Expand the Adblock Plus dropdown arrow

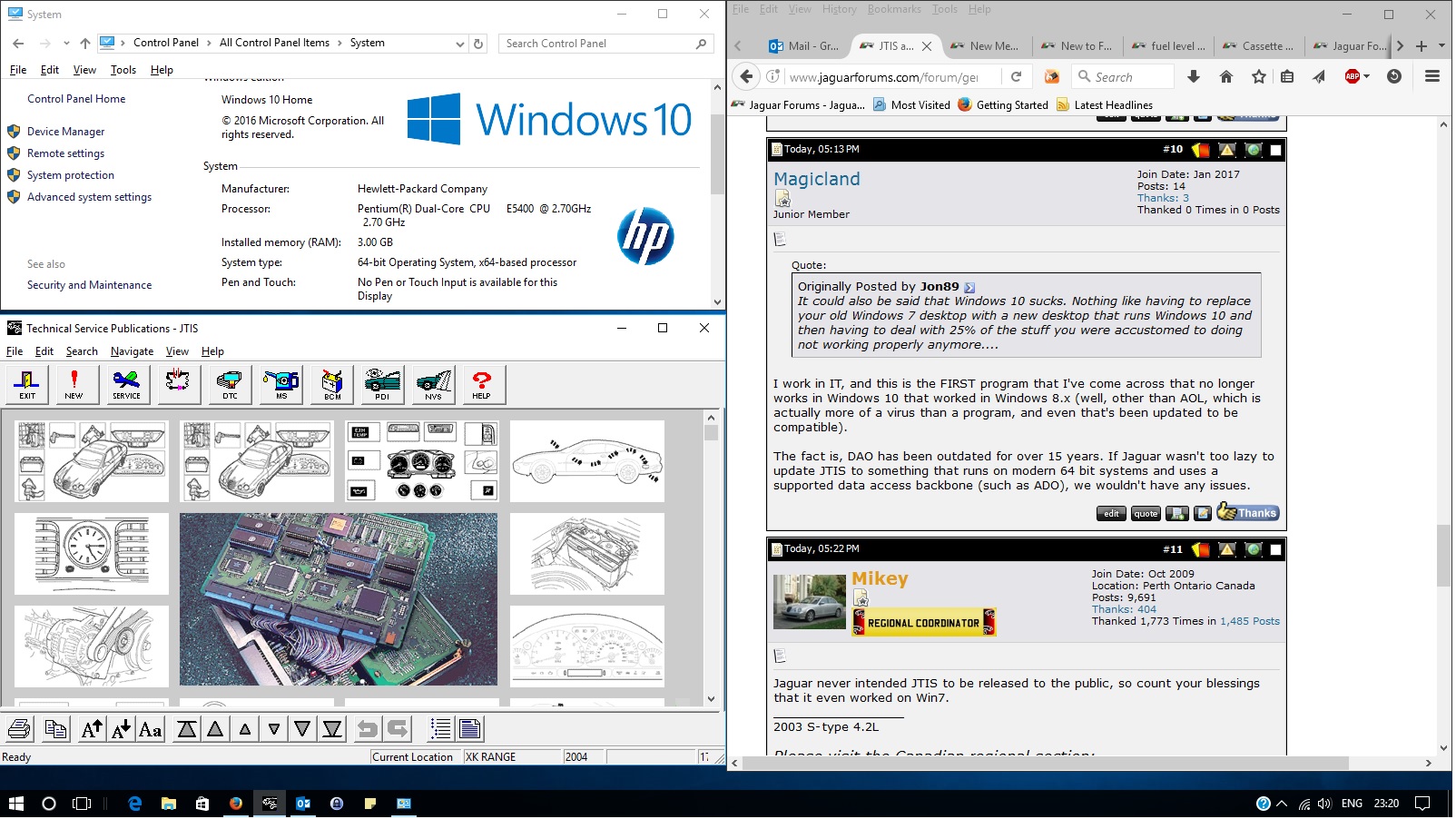1366,77
